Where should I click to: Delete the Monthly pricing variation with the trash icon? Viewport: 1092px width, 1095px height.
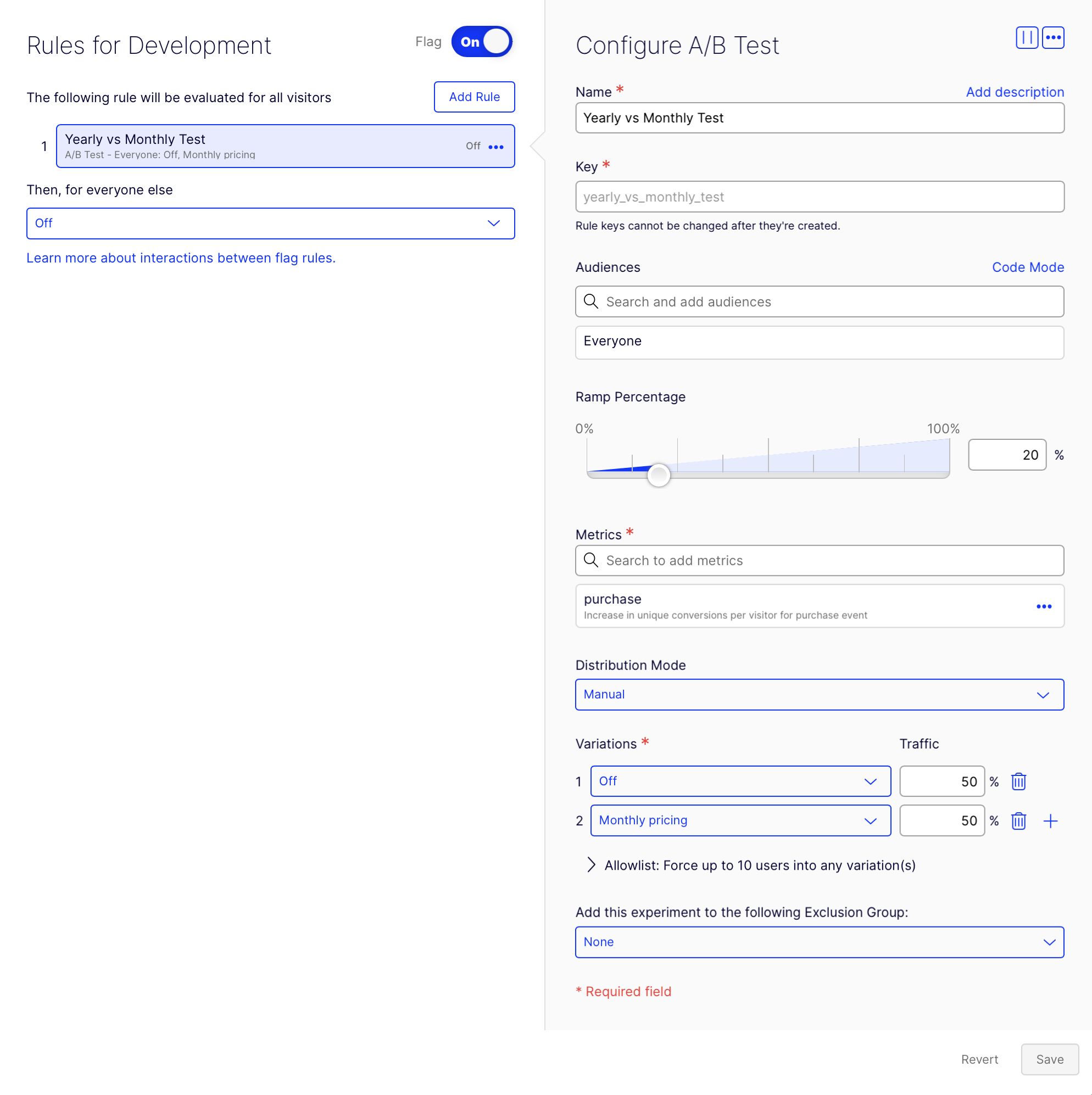tap(1018, 820)
